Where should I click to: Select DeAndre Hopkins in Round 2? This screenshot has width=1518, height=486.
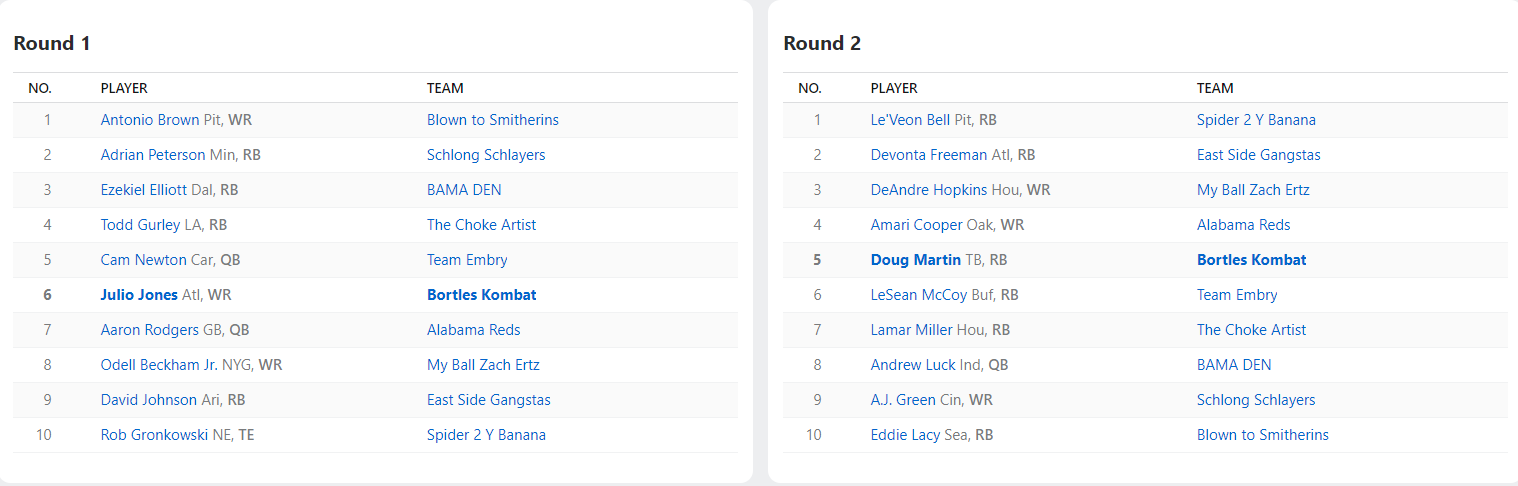pyautogui.click(x=928, y=190)
